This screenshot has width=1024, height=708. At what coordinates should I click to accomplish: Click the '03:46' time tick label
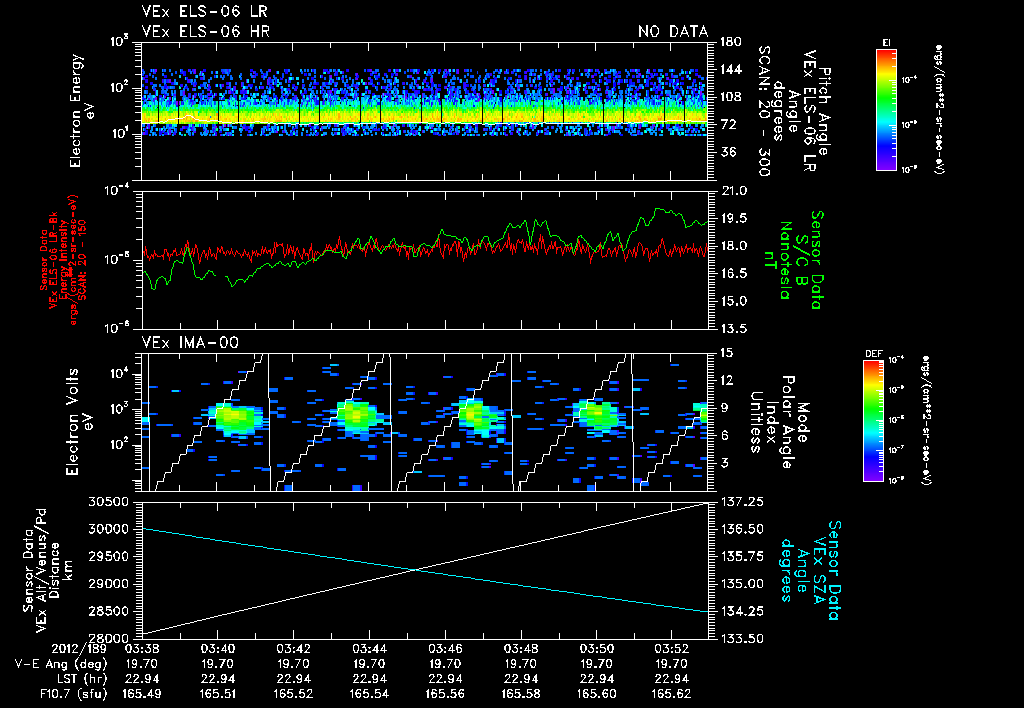click(x=445, y=649)
